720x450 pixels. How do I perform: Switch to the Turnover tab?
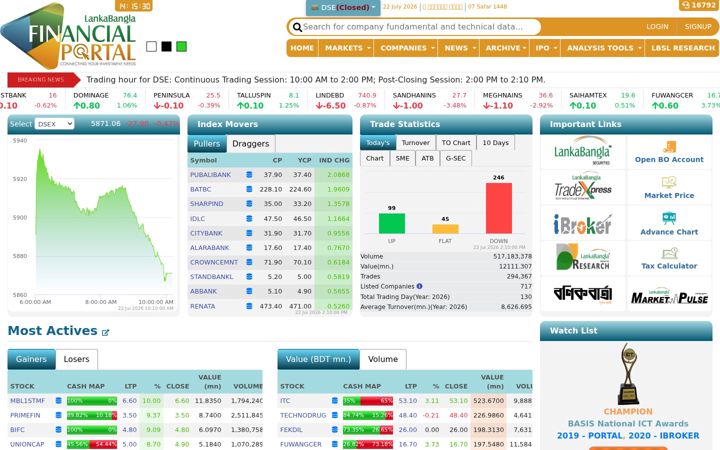pos(416,143)
